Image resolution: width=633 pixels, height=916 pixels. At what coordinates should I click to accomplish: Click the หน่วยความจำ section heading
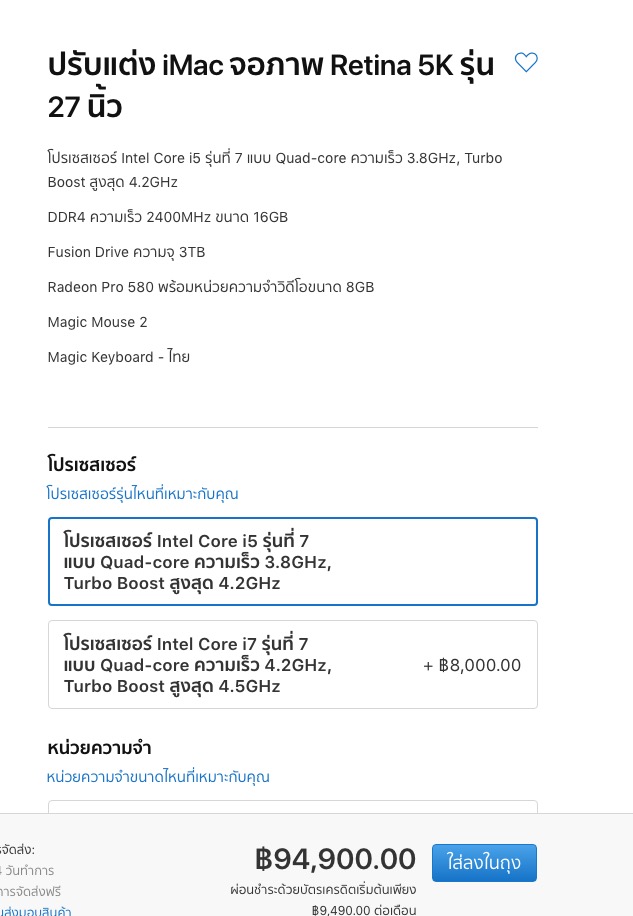coord(99,748)
